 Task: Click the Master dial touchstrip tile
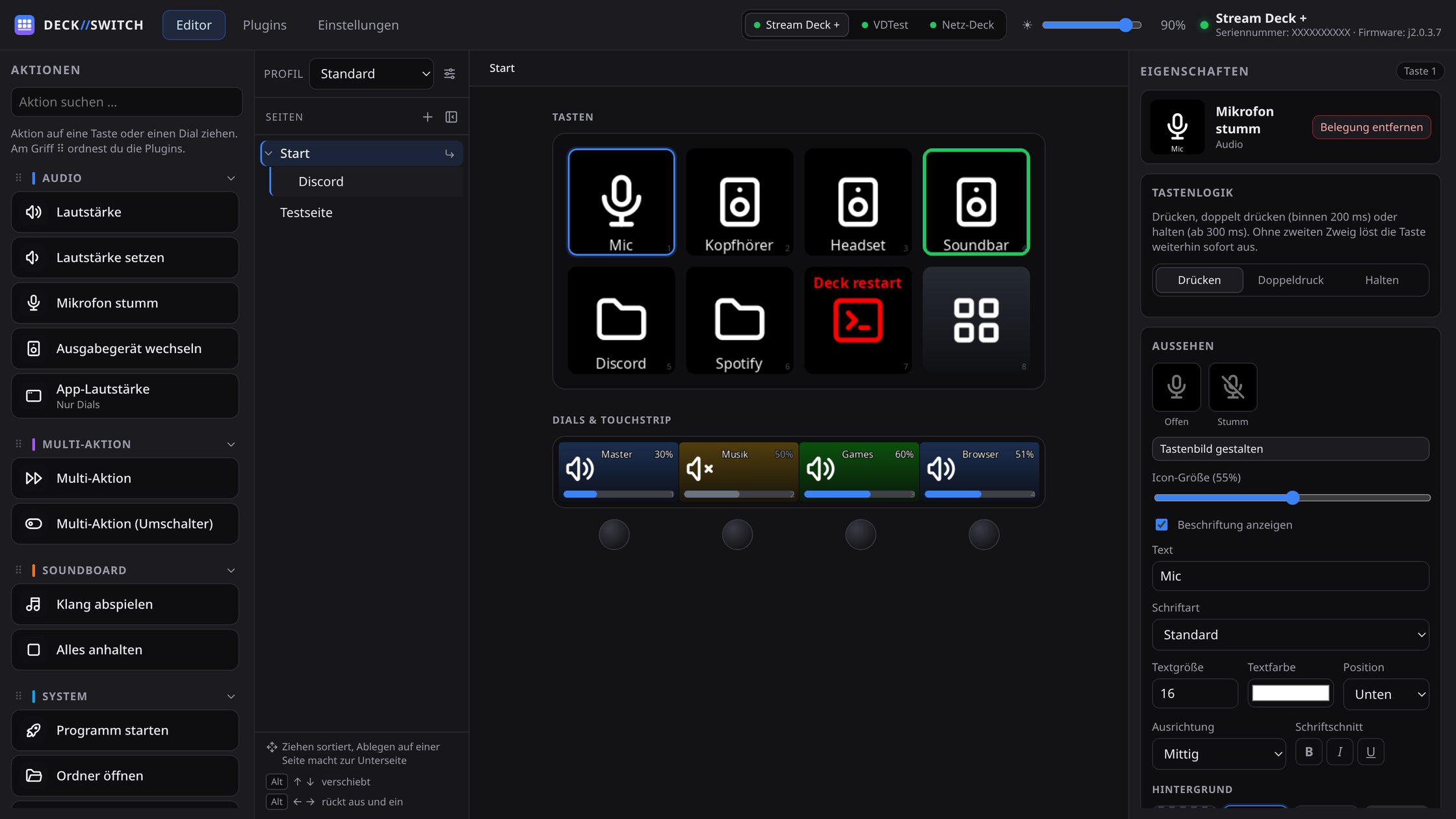coord(618,472)
